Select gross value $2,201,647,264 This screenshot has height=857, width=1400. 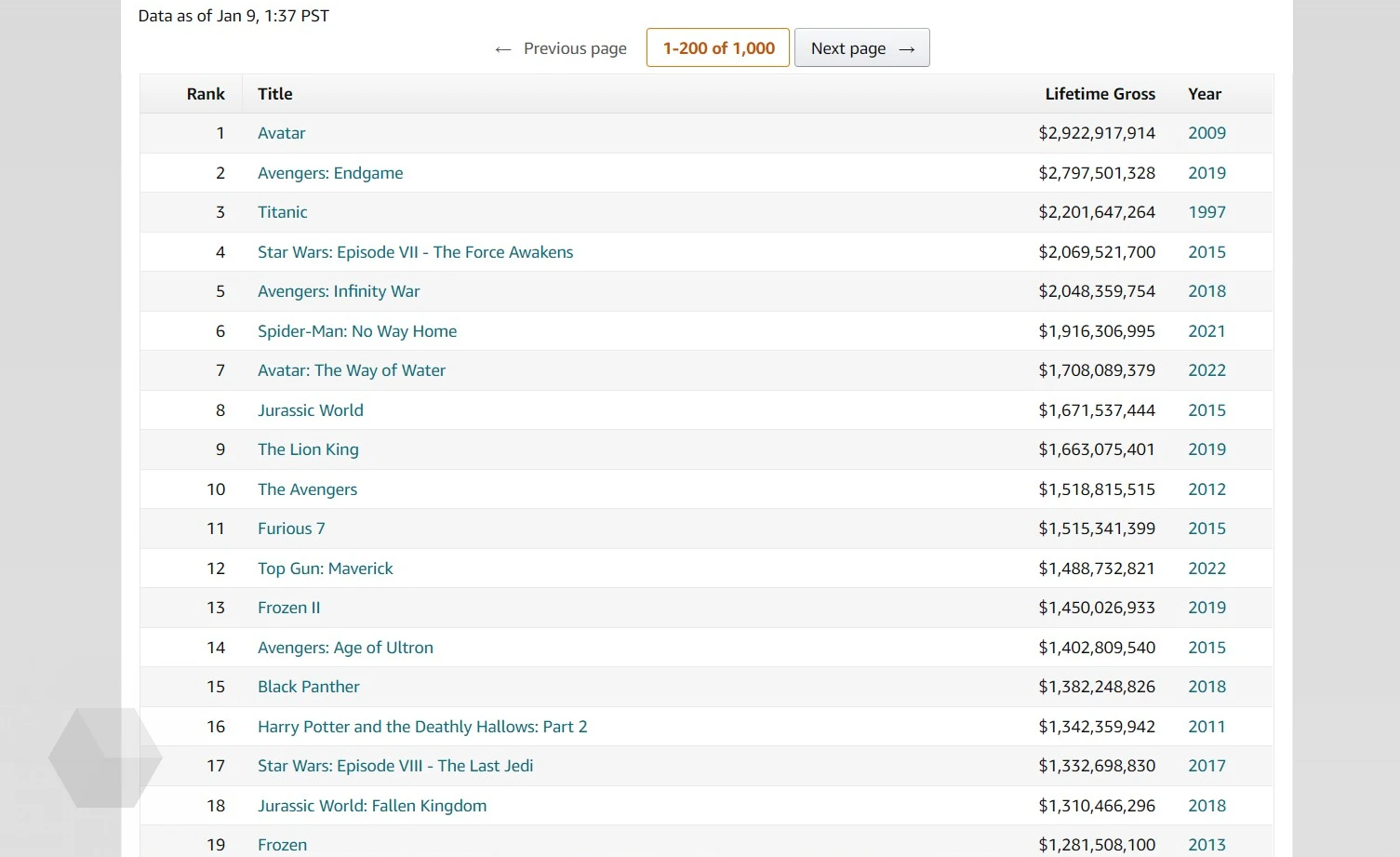point(1097,212)
